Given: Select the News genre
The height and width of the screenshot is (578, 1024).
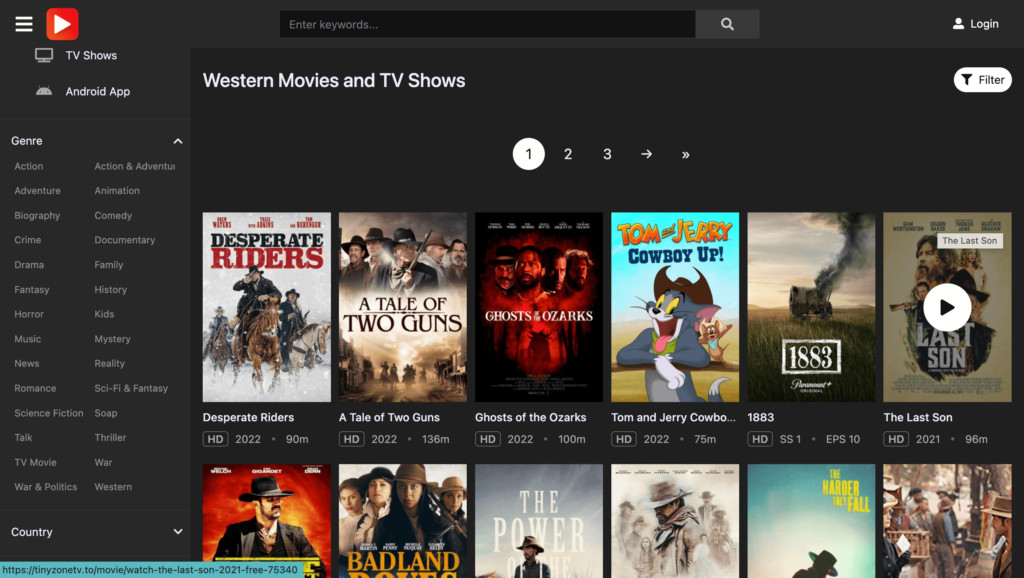Looking at the screenshot, I should [x=27, y=363].
